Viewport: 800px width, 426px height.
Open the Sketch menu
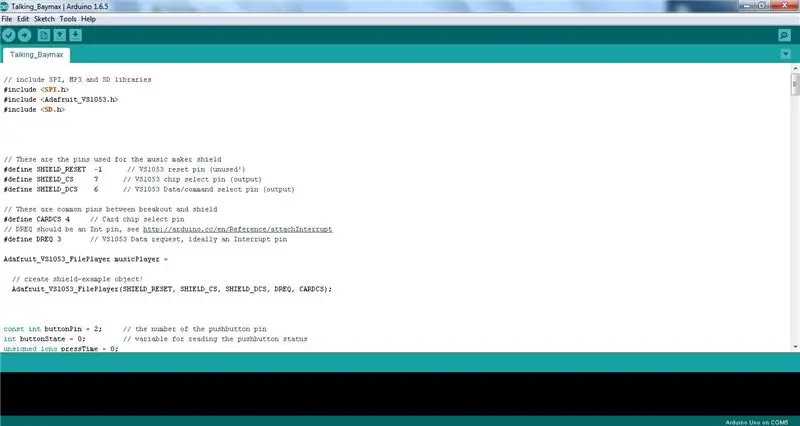tap(44, 19)
